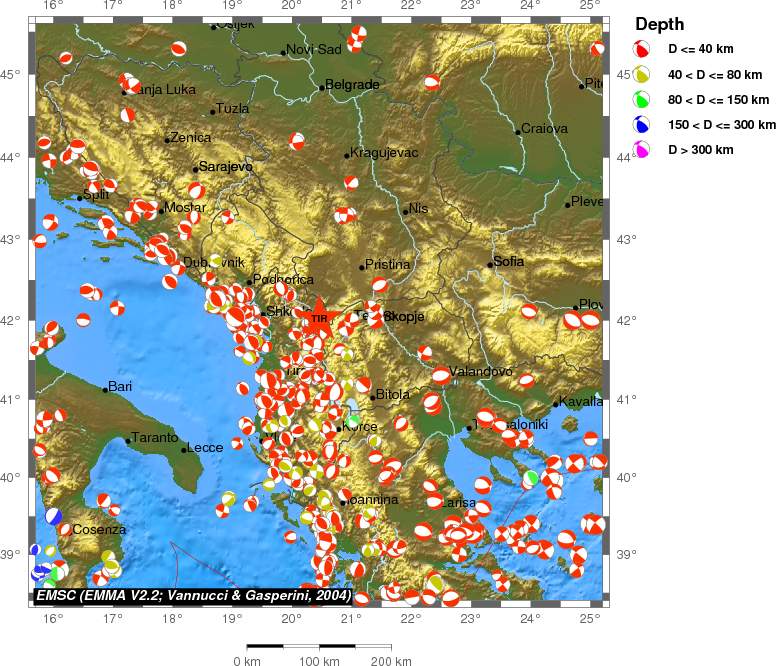The width and height of the screenshot is (776, 666).
Task: Click the Depth legend title
Action: click(x=659, y=24)
